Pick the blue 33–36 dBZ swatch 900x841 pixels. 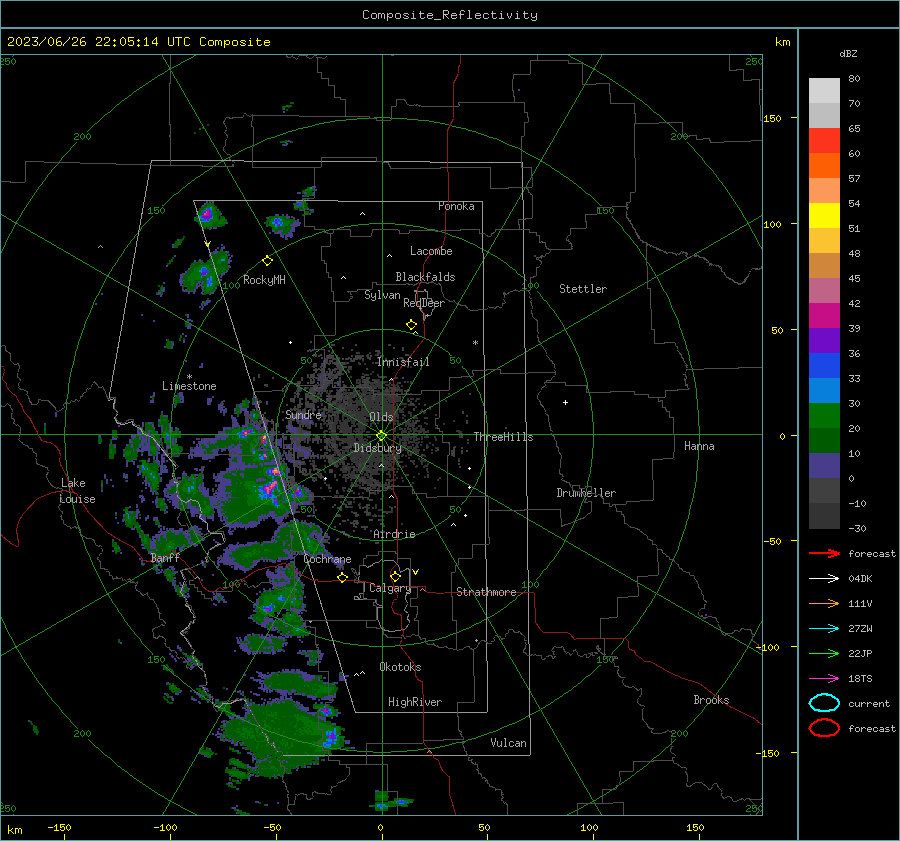[x=824, y=365]
